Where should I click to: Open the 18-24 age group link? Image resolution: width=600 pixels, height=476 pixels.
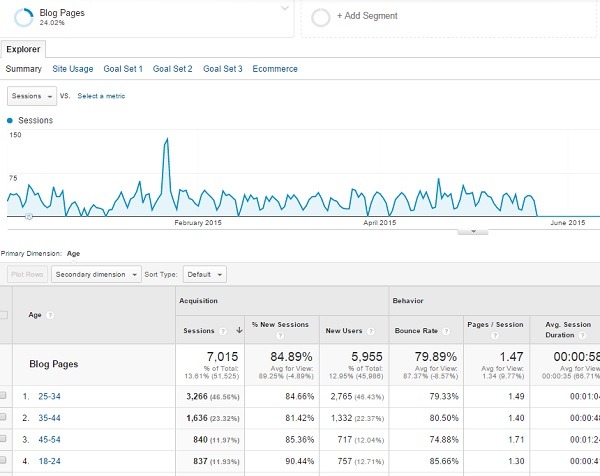49,461
